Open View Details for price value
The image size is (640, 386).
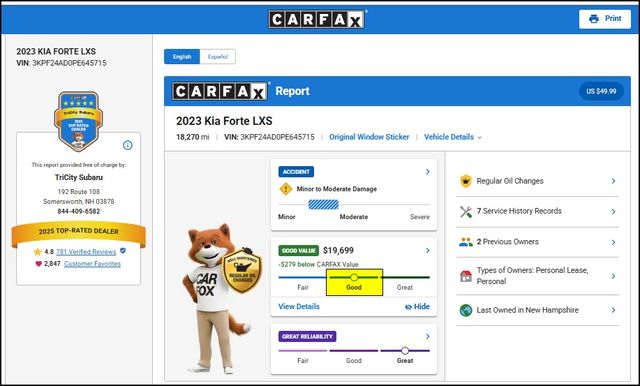299,306
